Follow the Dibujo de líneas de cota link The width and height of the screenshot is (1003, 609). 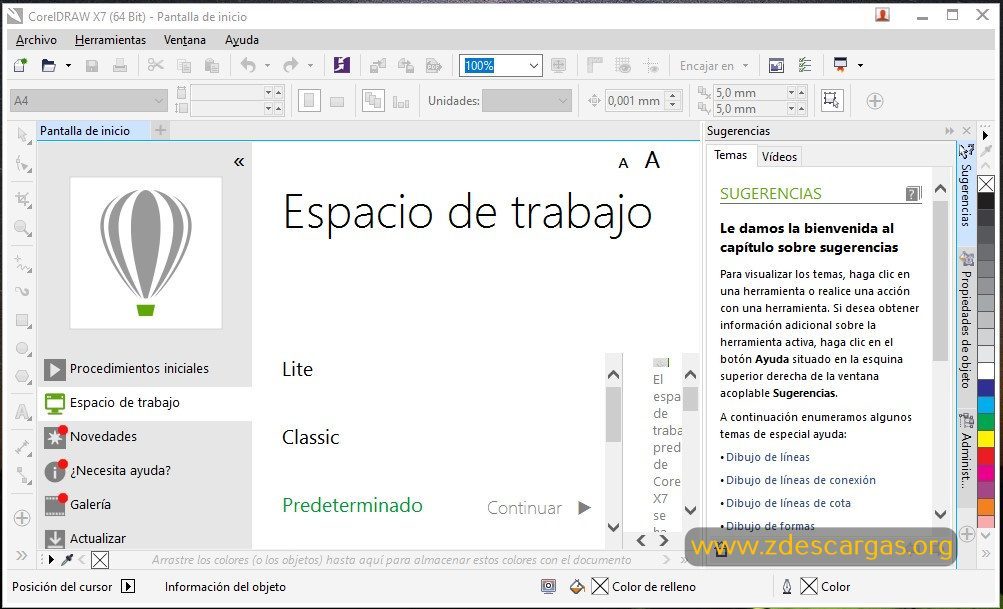(788, 503)
